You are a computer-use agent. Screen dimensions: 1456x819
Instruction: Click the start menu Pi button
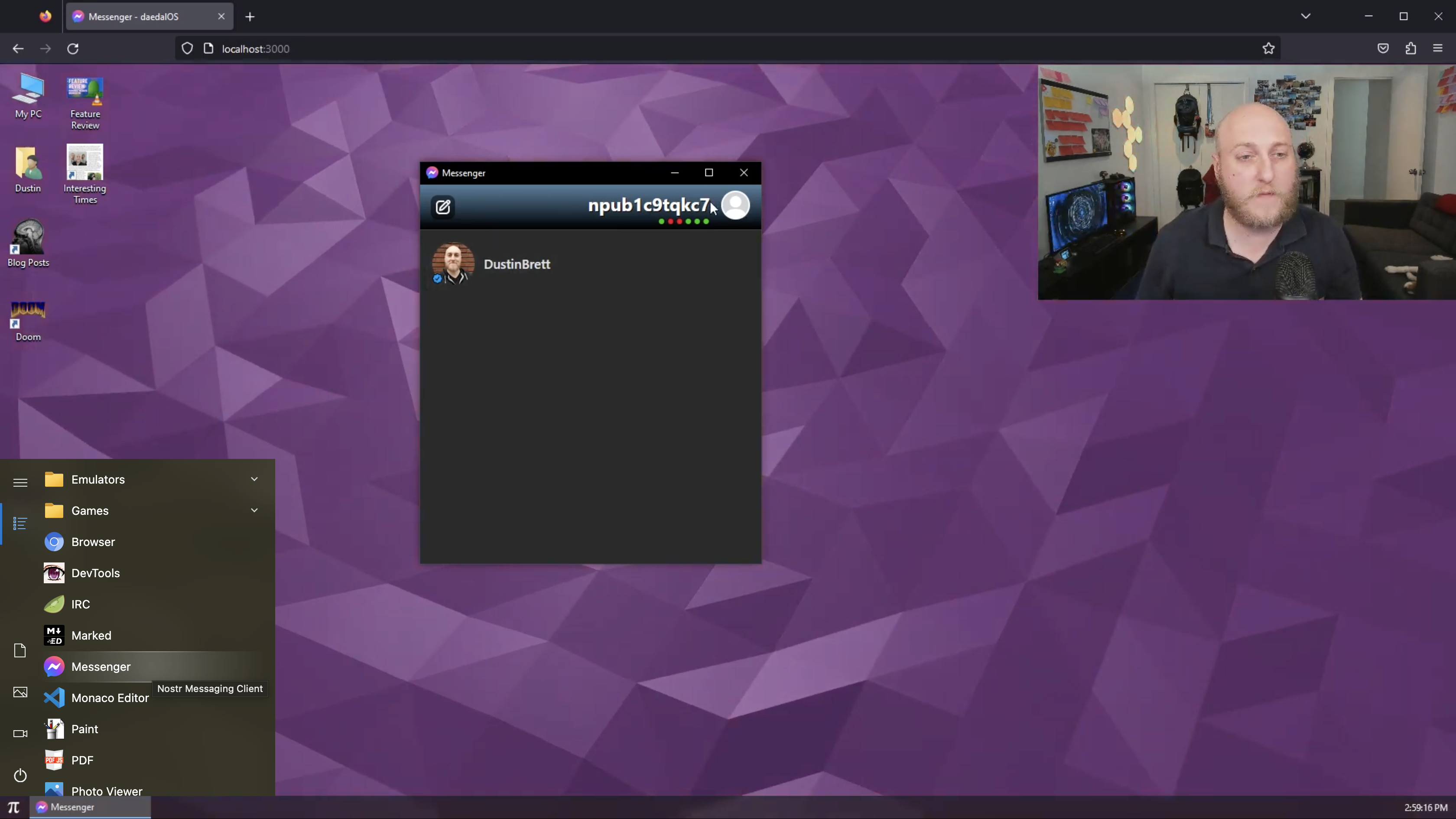point(13,807)
